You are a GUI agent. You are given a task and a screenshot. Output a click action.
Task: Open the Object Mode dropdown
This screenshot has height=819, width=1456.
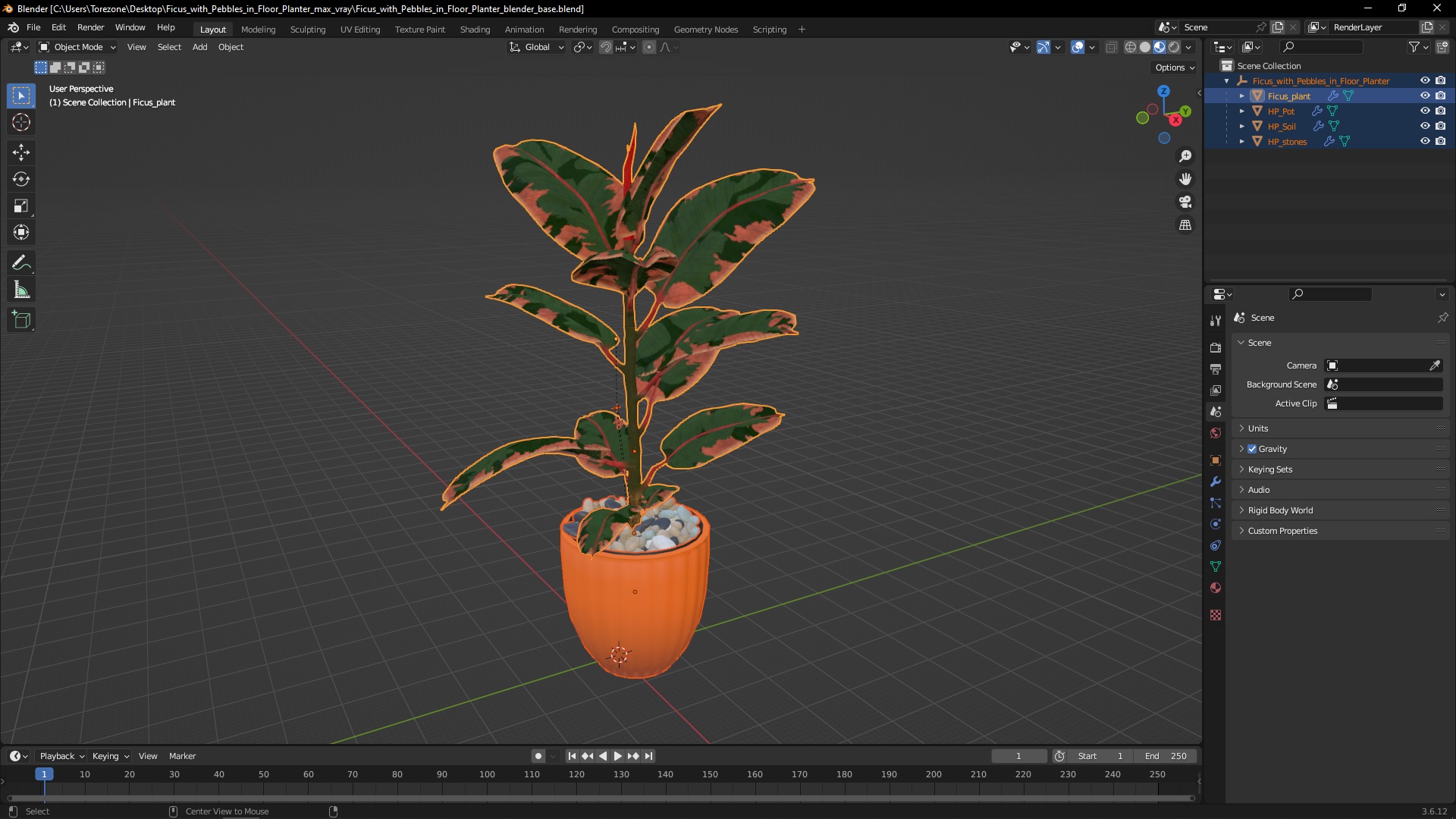tap(77, 47)
